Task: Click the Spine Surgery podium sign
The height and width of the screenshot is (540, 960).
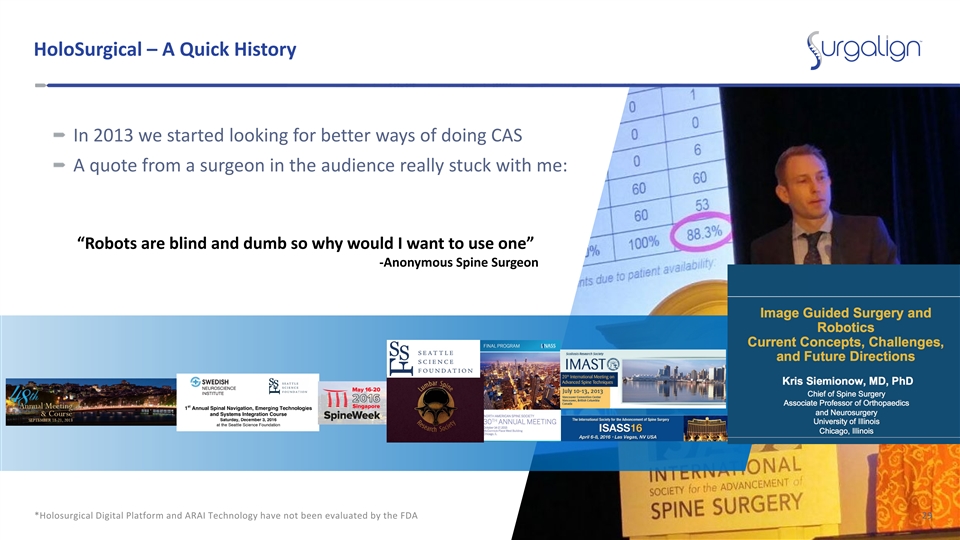Action: 726,489
